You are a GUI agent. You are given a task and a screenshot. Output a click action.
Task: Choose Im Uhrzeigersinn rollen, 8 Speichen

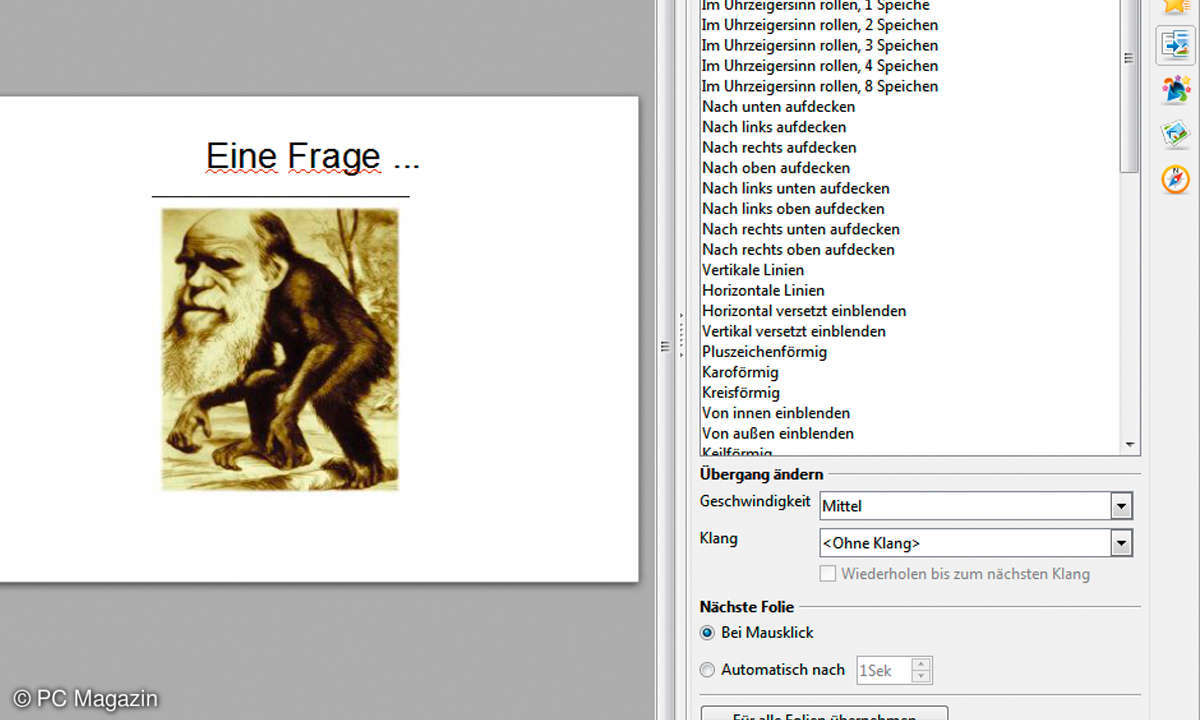coord(820,86)
